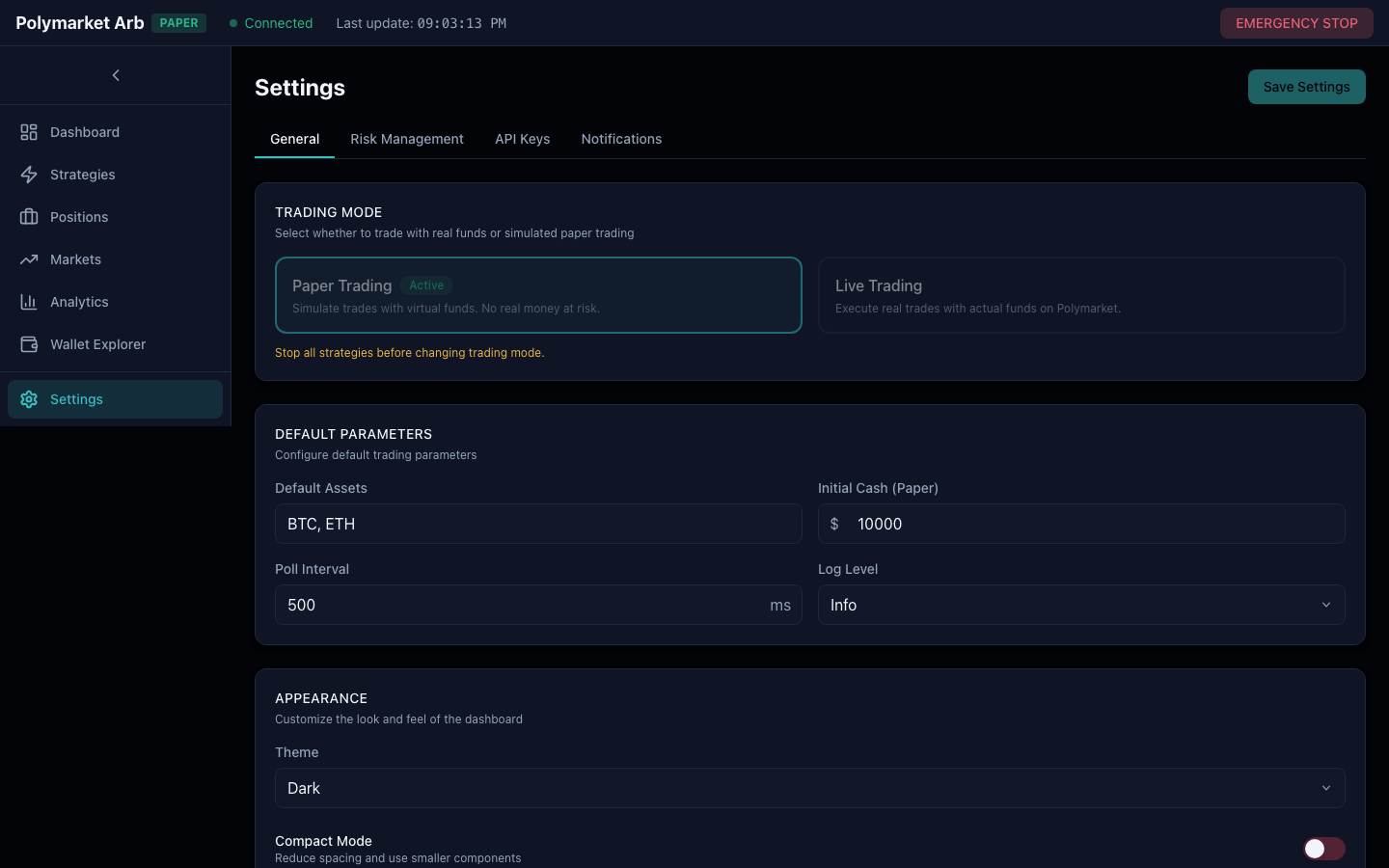Click the Positions briefcase icon

point(29,217)
